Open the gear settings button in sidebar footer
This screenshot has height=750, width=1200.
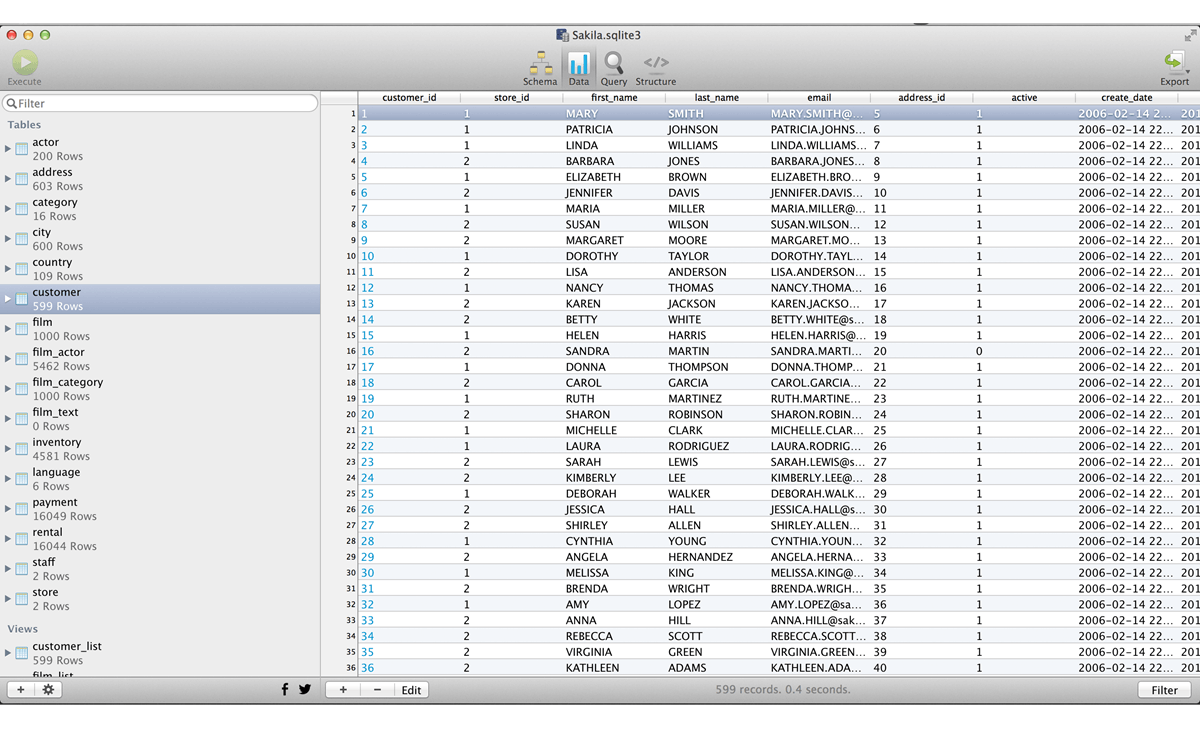pyautogui.click(x=47, y=690)
